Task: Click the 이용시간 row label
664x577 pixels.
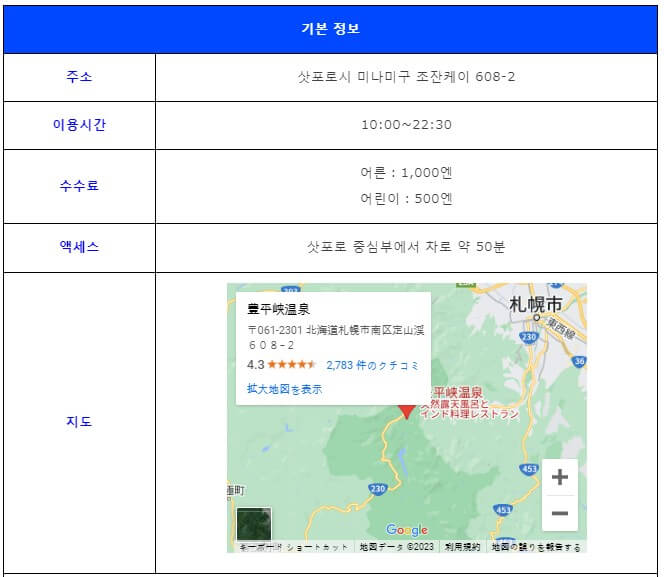Action: tap(79, 124)
